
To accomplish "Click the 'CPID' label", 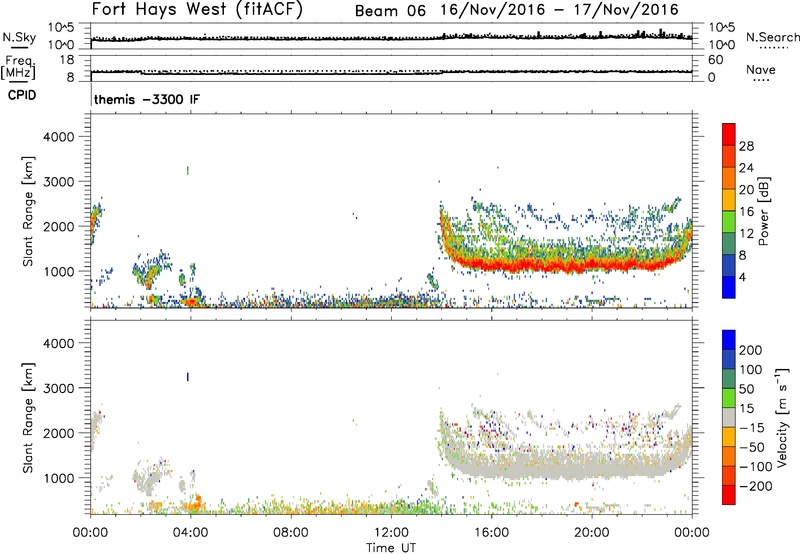I will (x=22, y=95).
